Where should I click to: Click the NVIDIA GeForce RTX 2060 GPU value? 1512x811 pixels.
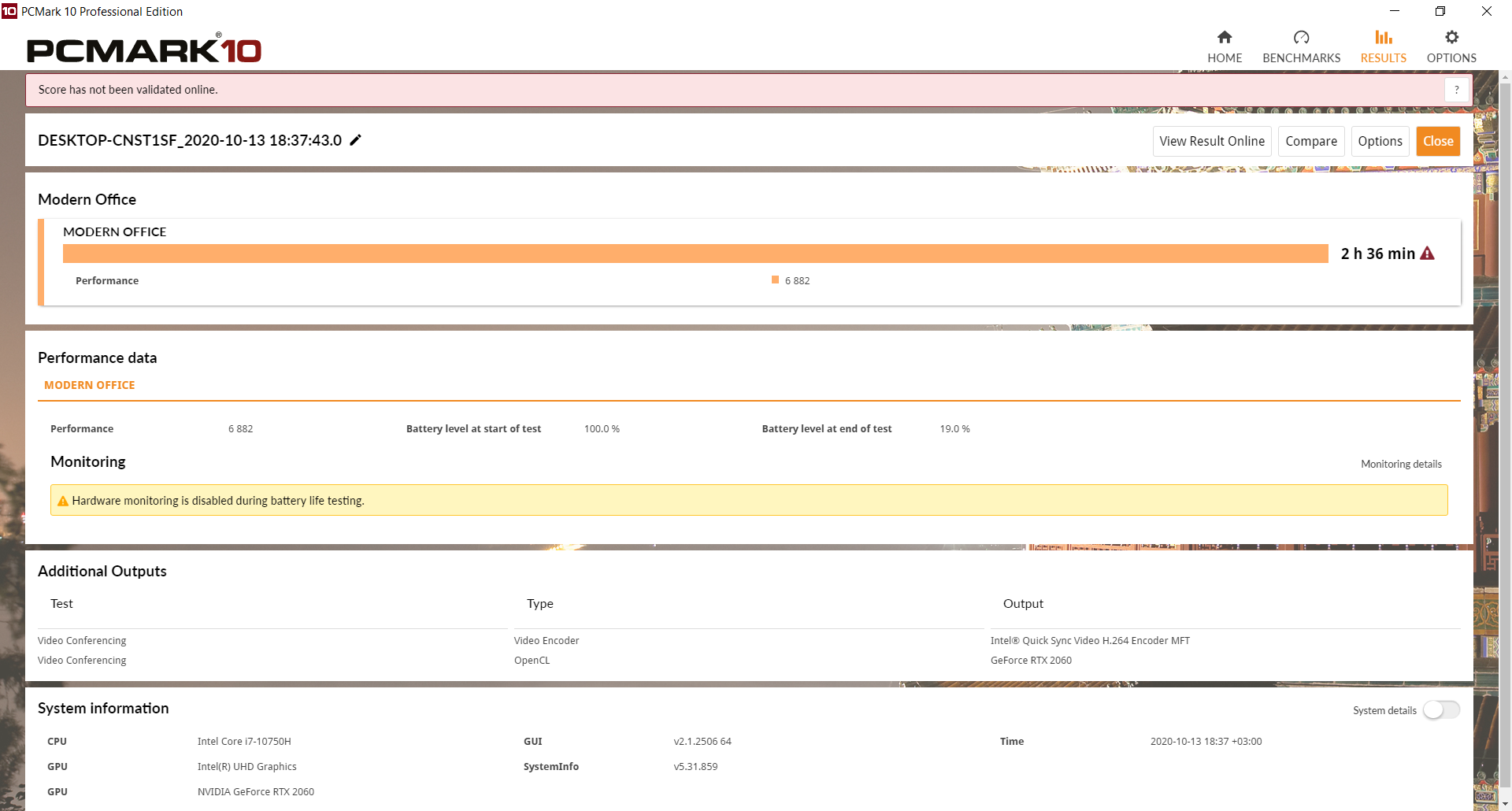(256, 792)
